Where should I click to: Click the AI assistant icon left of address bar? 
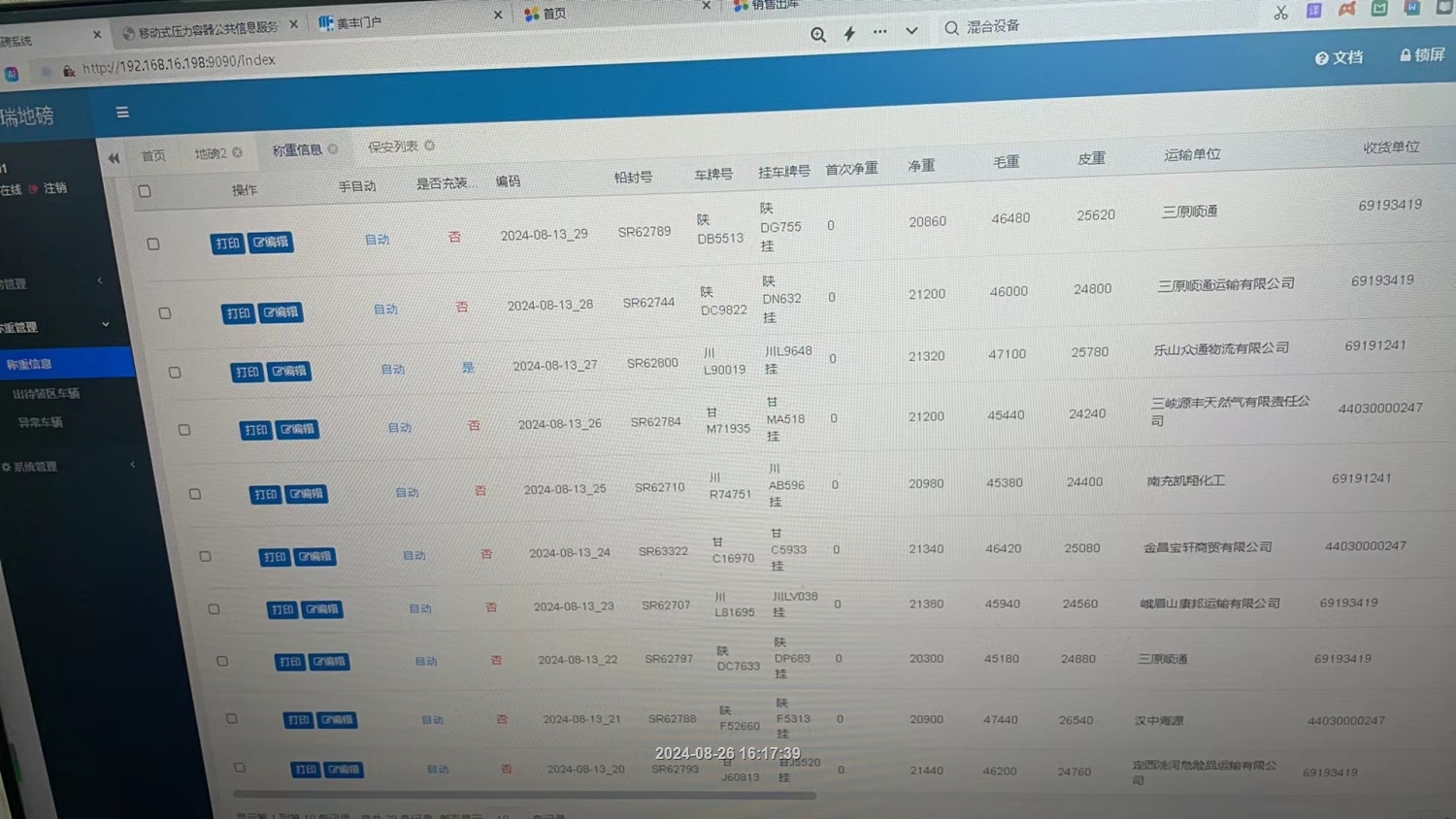(x=12, y=74)
